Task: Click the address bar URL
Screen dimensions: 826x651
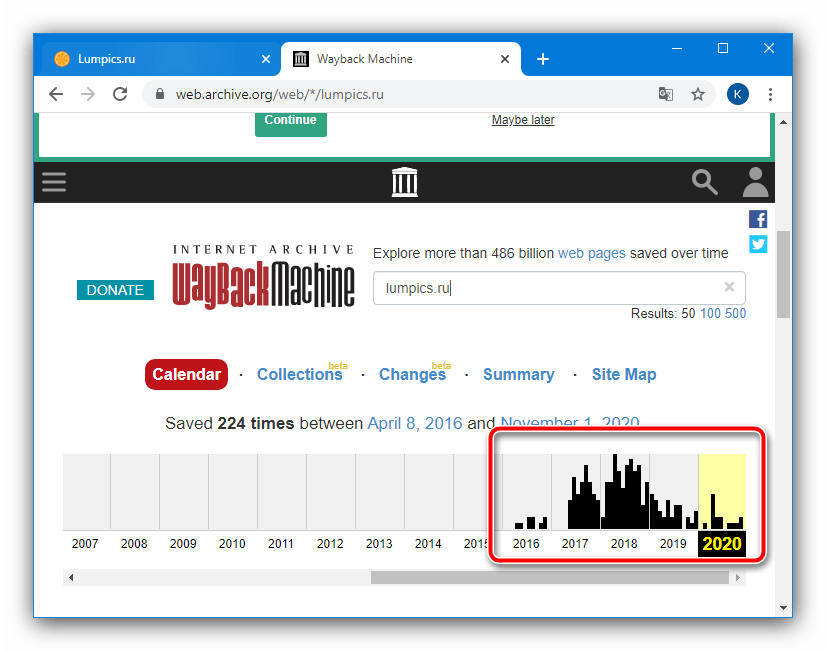Action: [280, 95]
